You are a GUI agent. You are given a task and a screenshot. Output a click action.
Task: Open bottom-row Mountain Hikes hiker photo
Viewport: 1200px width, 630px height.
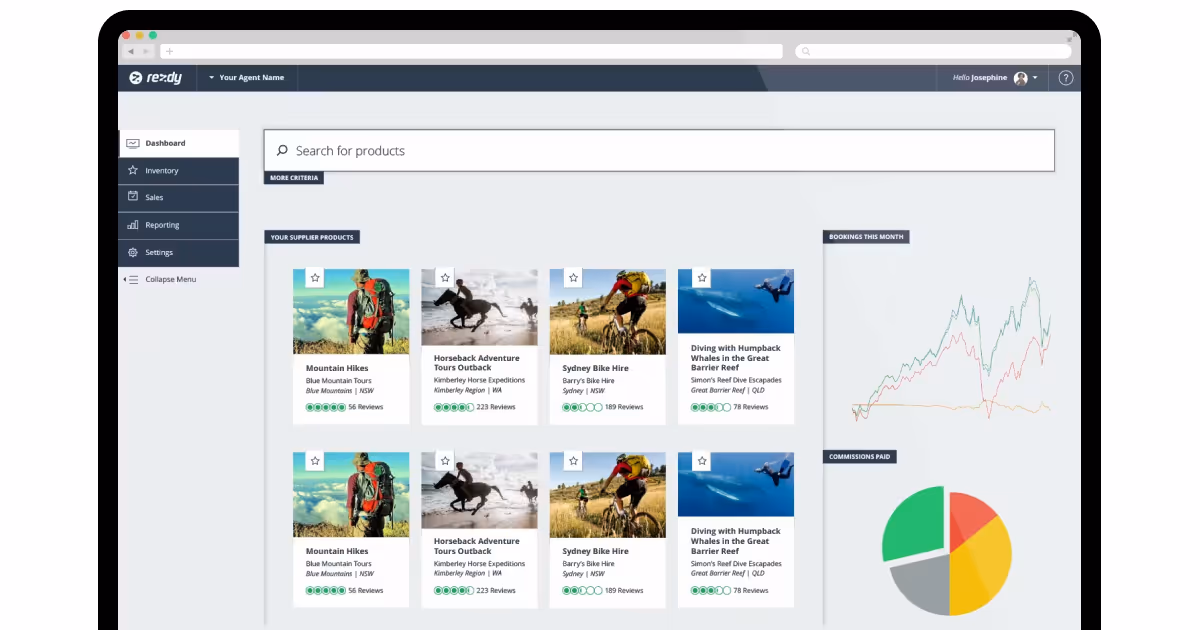351,495
